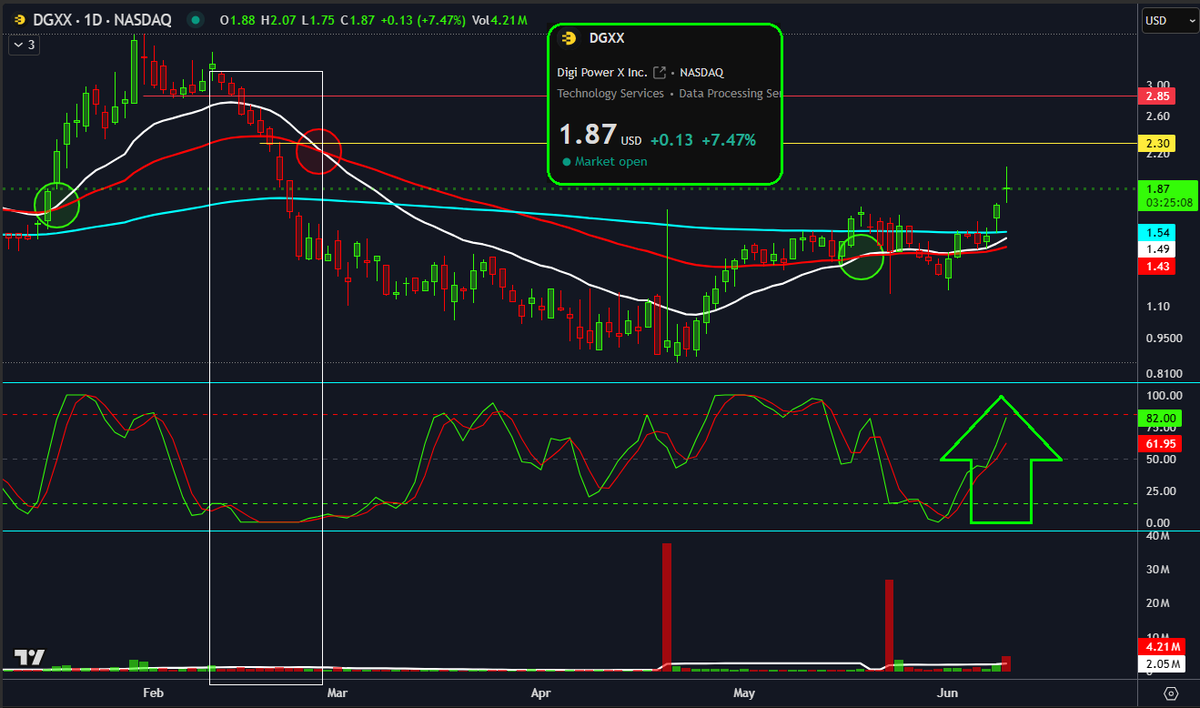This screenshot has height=708, width=1200.
Task: Open chart settings gear icon on the time axis
Action: (1171, 692)
